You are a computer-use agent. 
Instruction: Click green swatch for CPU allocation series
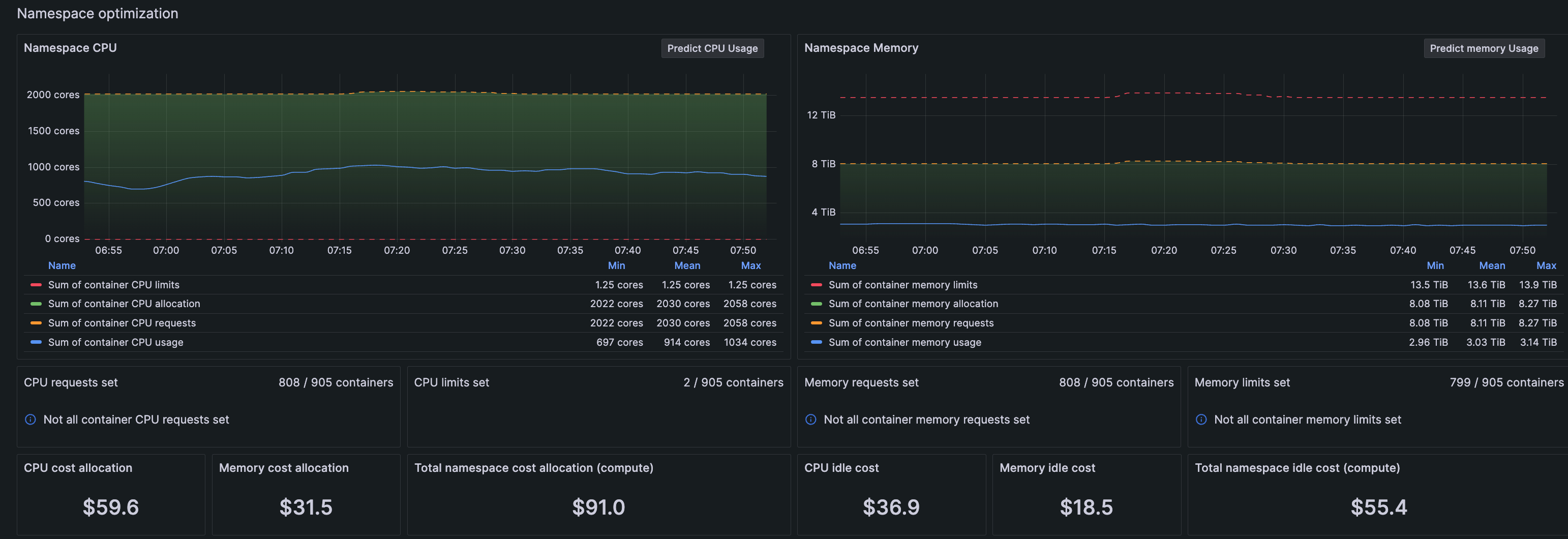[x=36, y=304]
